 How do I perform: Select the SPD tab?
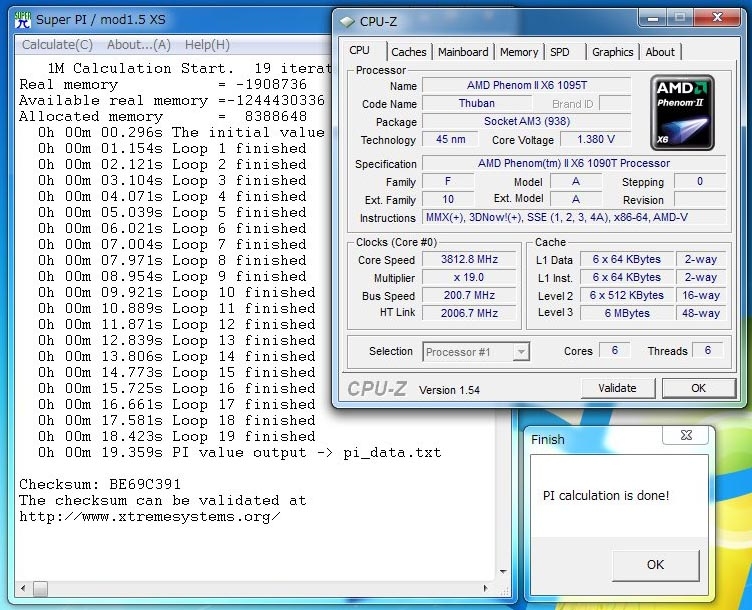[x=560, y=52]
